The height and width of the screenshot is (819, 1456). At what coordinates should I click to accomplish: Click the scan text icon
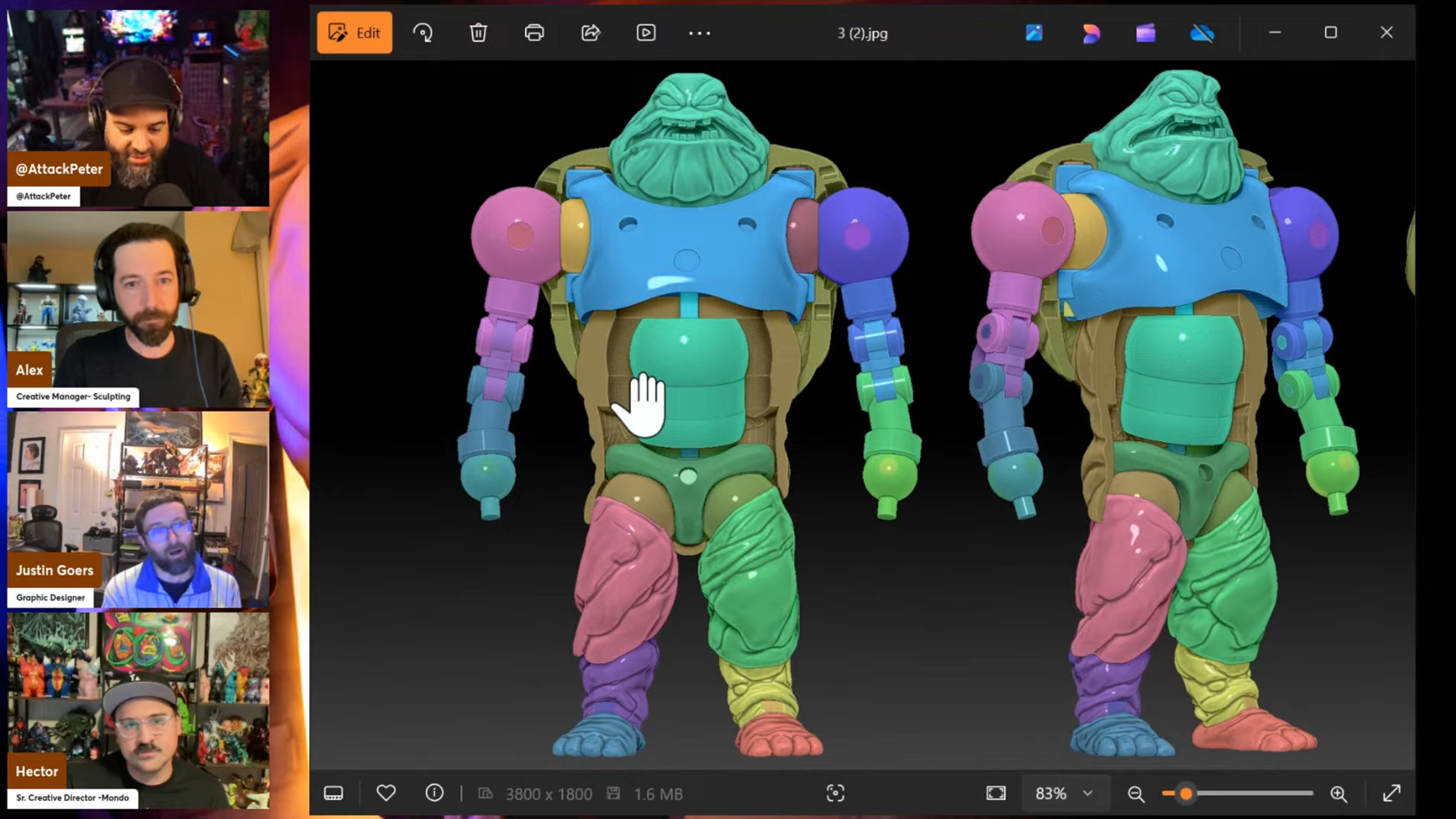(x=835, y=794)
